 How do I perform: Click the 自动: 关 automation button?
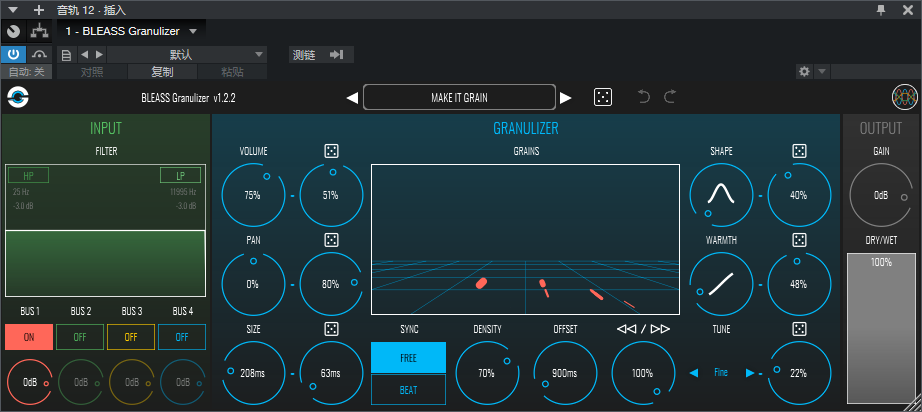coord(26,72)
